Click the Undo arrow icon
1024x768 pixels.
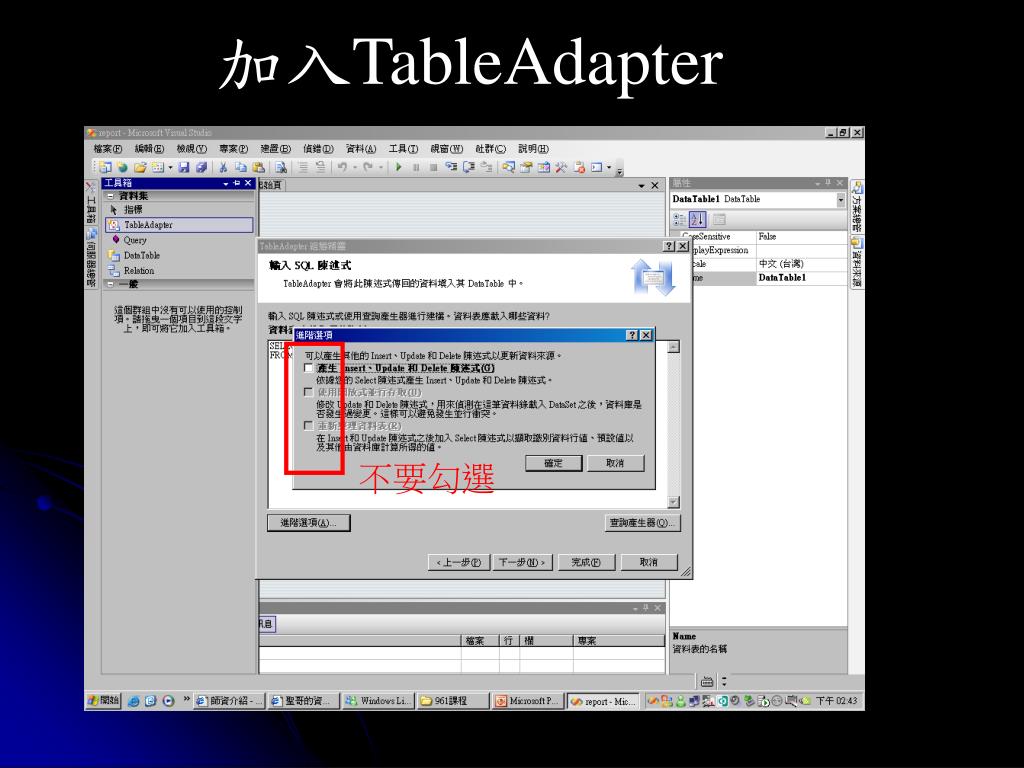[x=342, y=167]
